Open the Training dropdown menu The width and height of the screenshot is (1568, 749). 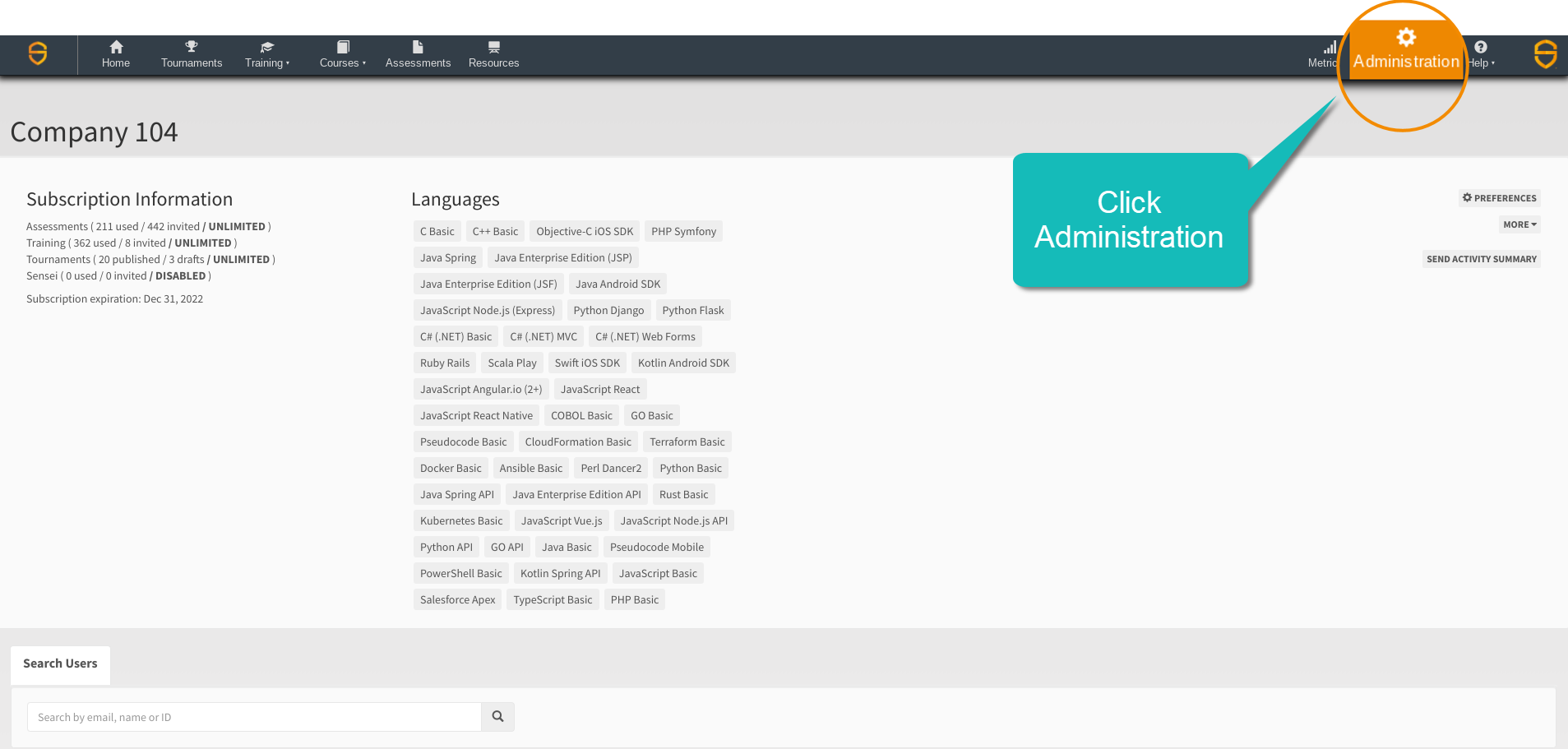tap(267, 62)
